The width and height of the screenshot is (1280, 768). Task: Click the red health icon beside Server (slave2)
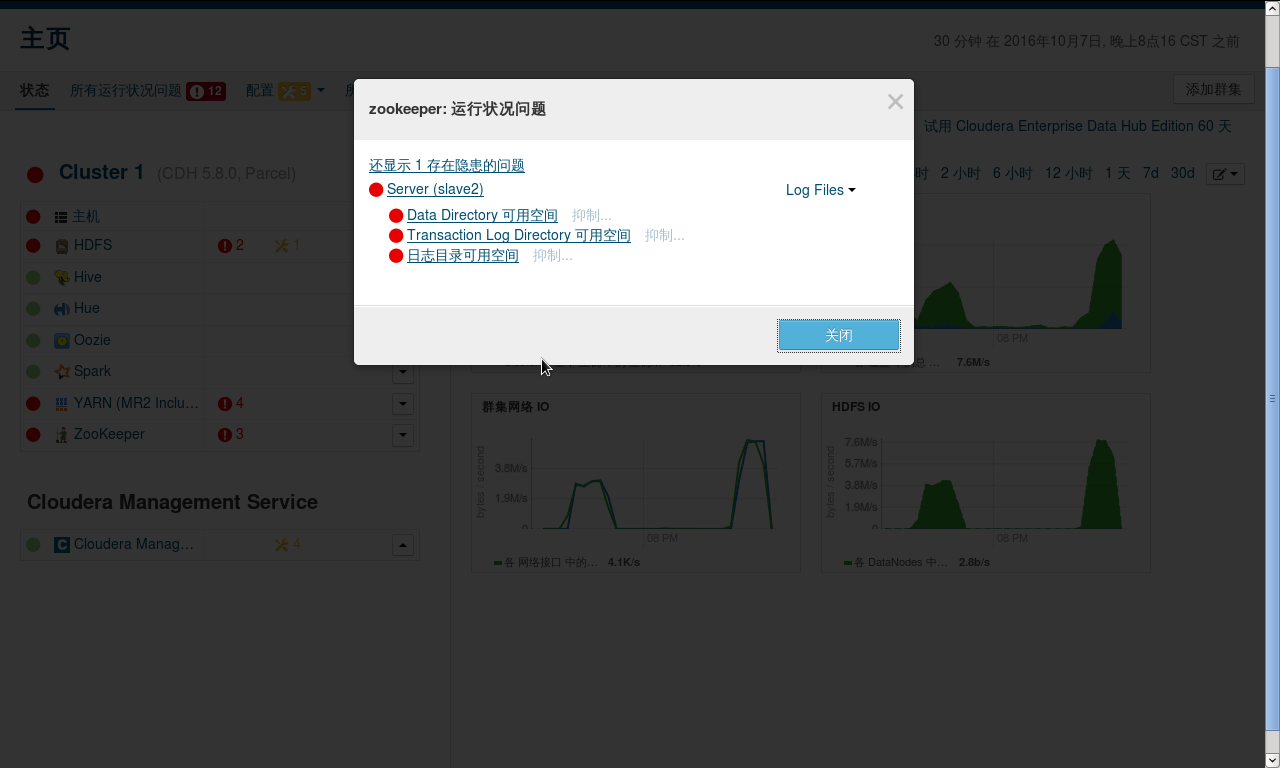click(376, 190)
